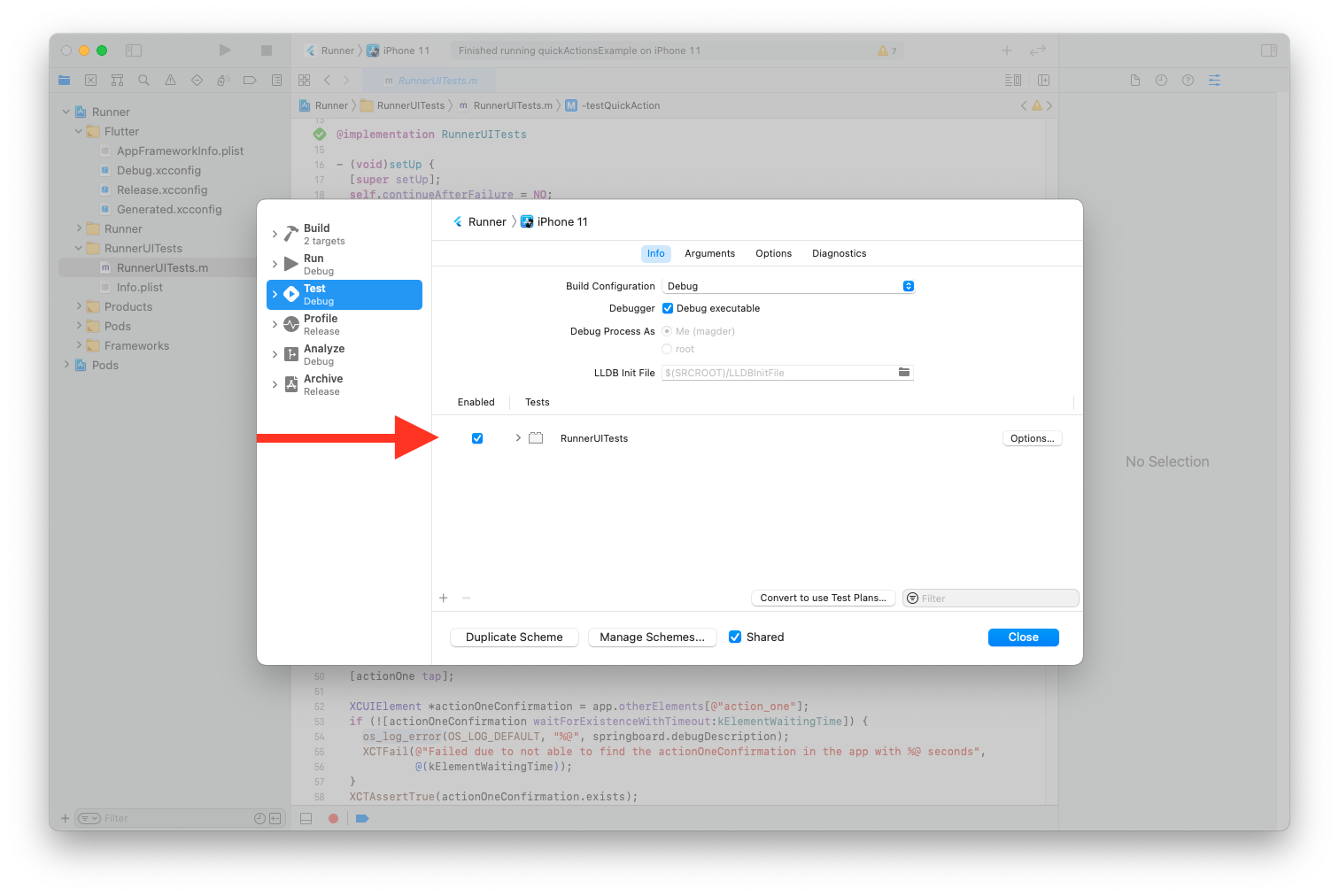The image size is (1339, 896).
Task: Expand RunnerUITests in the Tests table
Action: [x=518, y=438]
